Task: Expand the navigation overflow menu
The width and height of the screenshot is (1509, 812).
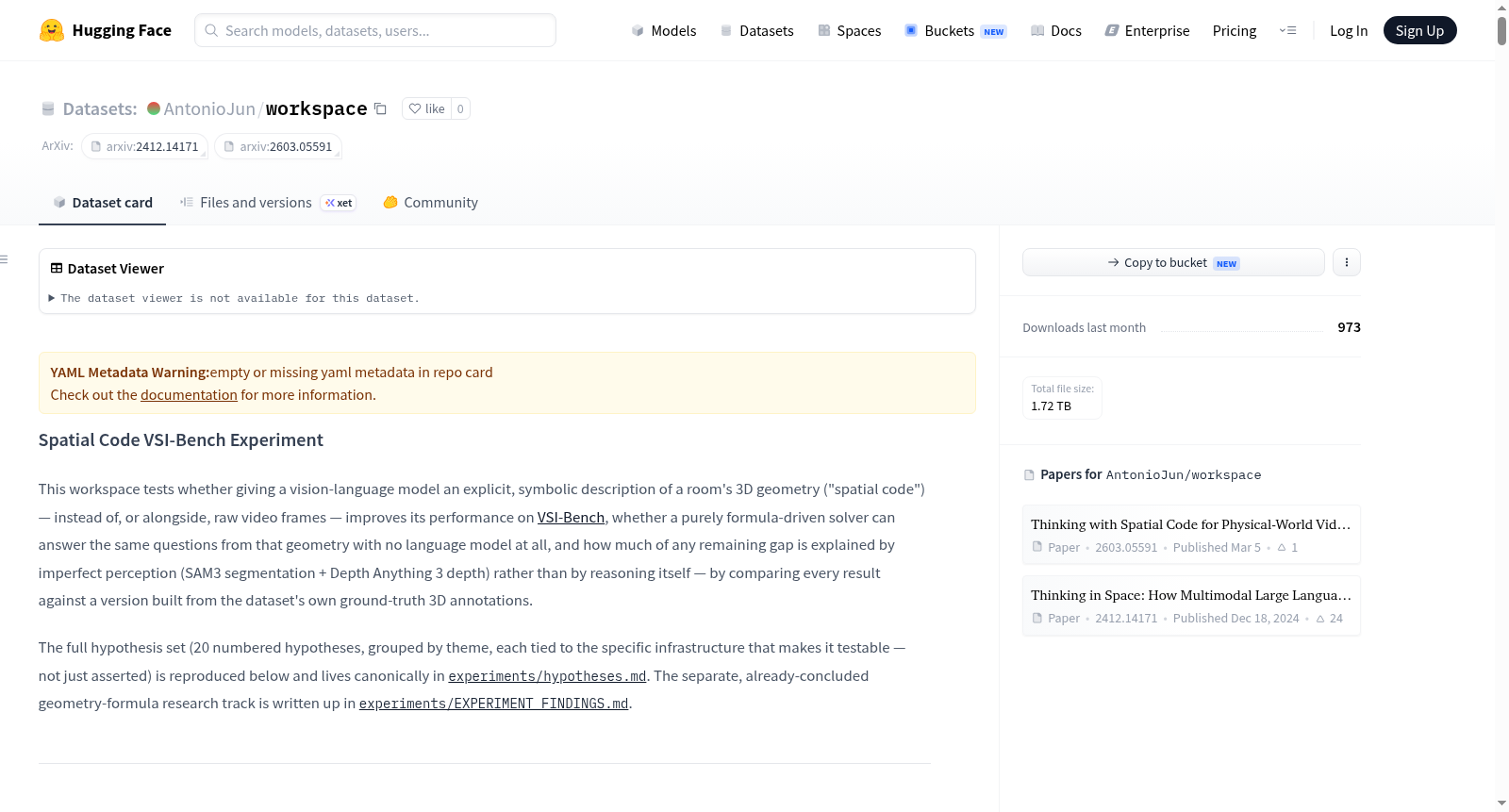Action: point(1287,30)
